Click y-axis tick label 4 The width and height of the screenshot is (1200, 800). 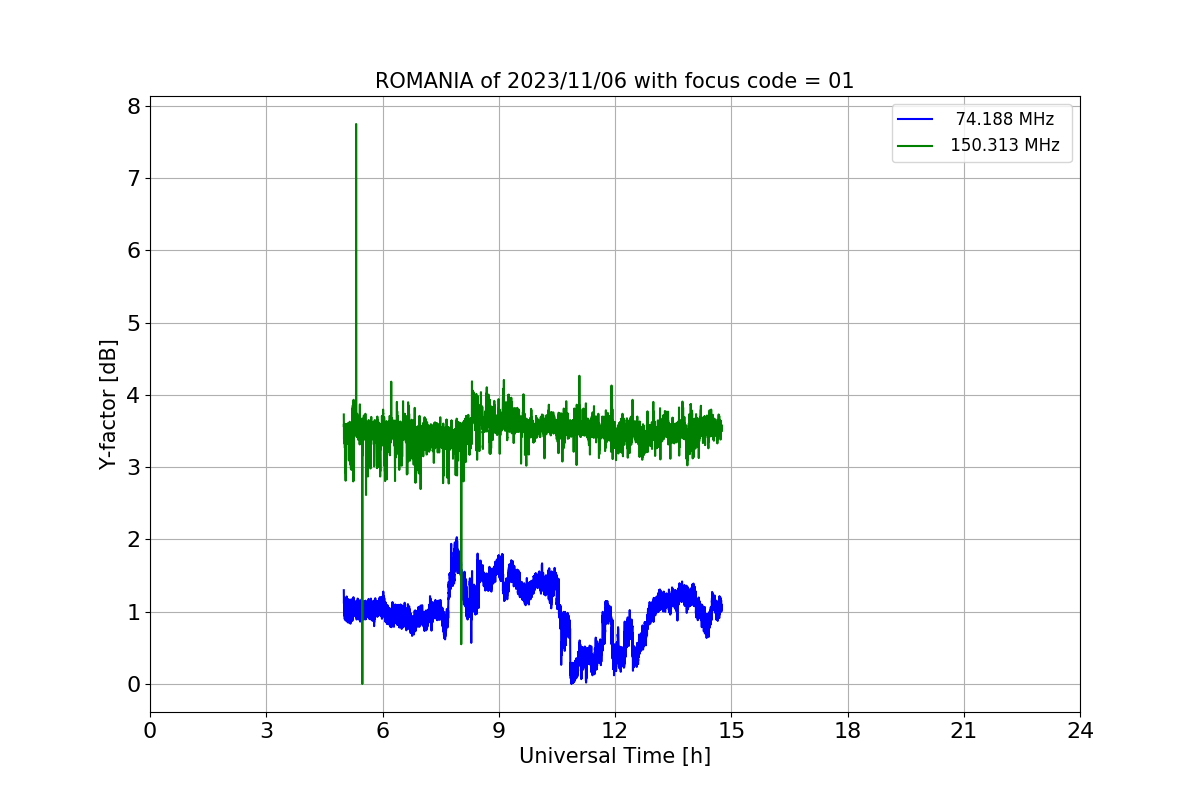point(133,395)
